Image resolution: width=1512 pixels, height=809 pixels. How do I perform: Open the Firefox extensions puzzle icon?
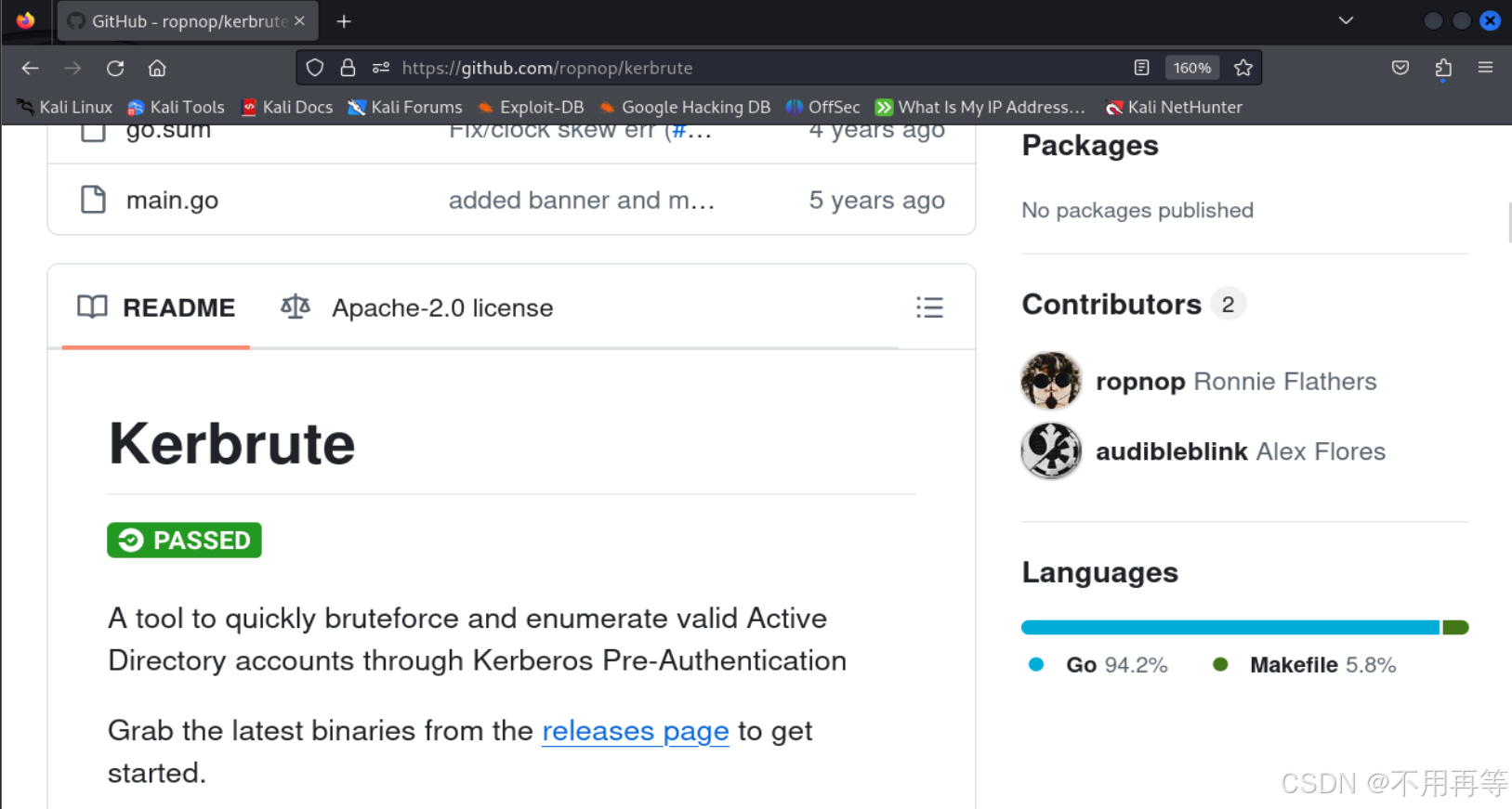[x=1443, y=68]
